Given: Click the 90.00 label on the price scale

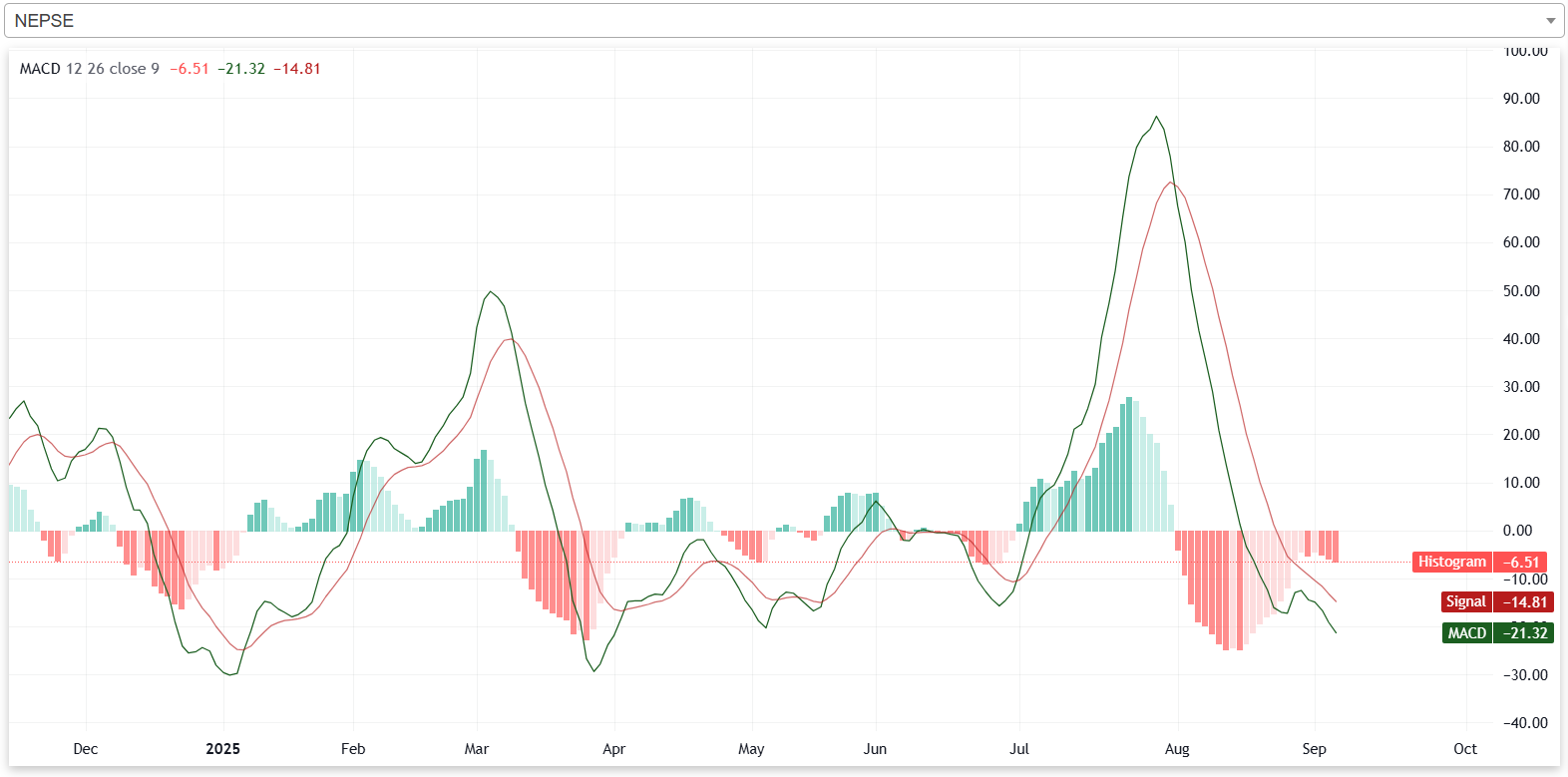Looking at the screenshot, I should pos(1522,99).
